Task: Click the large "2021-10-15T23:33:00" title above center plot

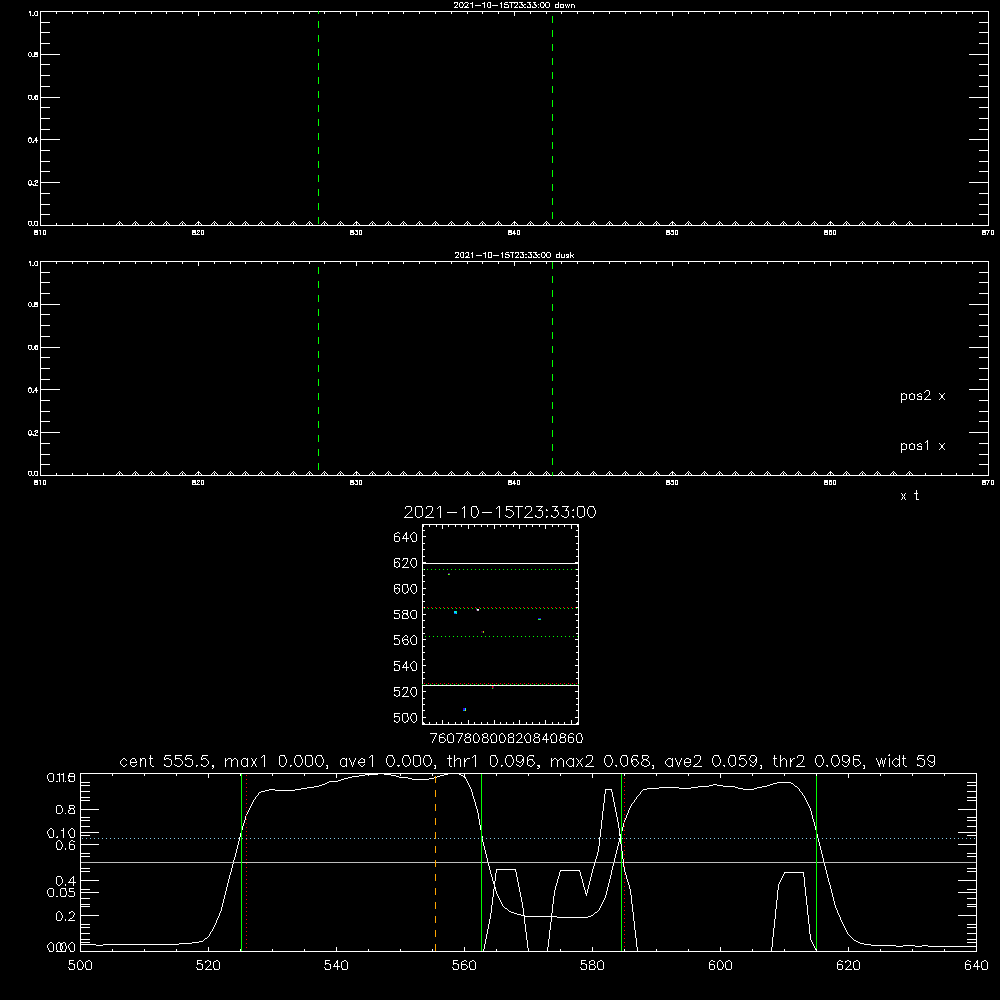Action: [x=500, y=512]
